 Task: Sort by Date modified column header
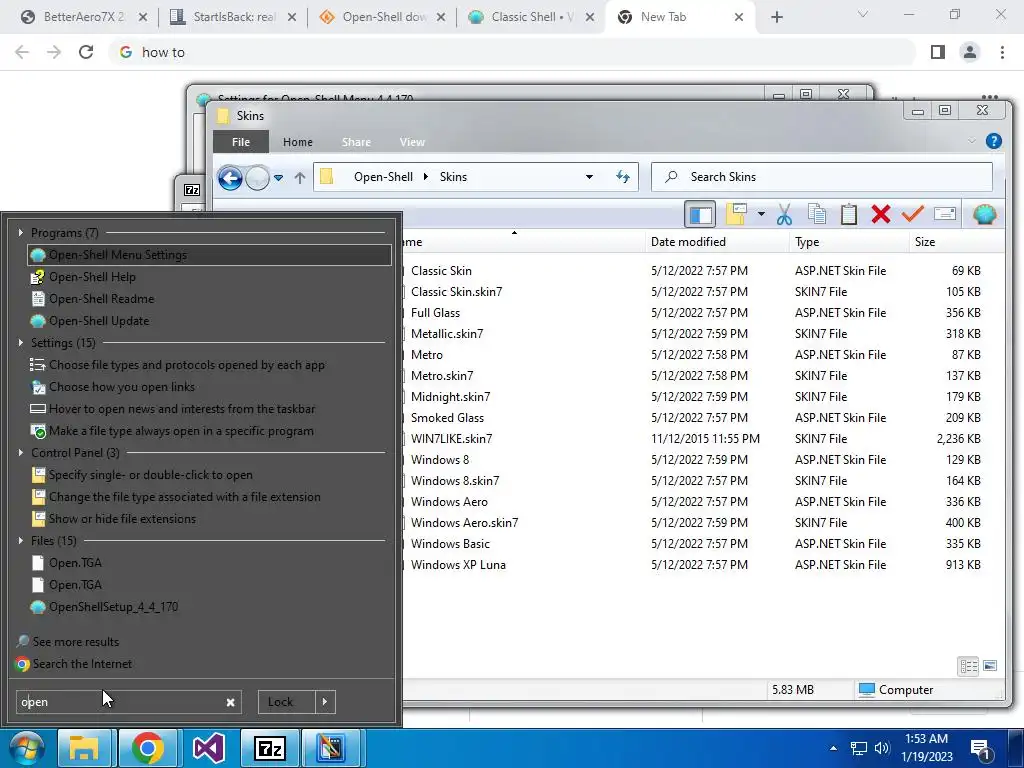tap(717, 242)
